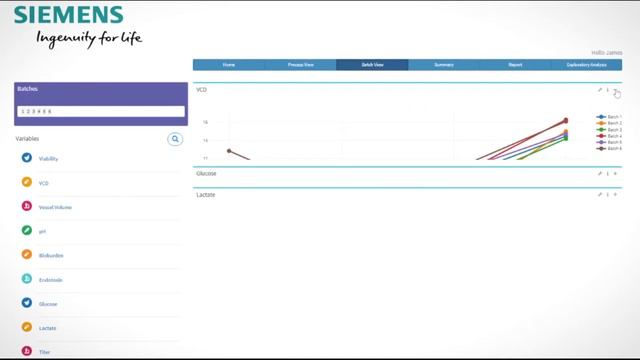640x360 pixels.
Task: Switch to the Exploratory Analysis tab
Action: coord(587,65)
